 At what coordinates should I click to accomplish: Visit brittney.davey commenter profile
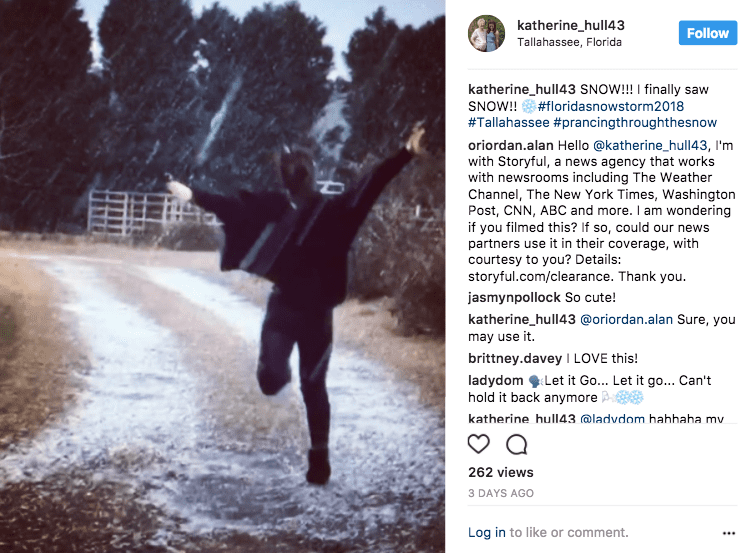(x=515, y=359)
